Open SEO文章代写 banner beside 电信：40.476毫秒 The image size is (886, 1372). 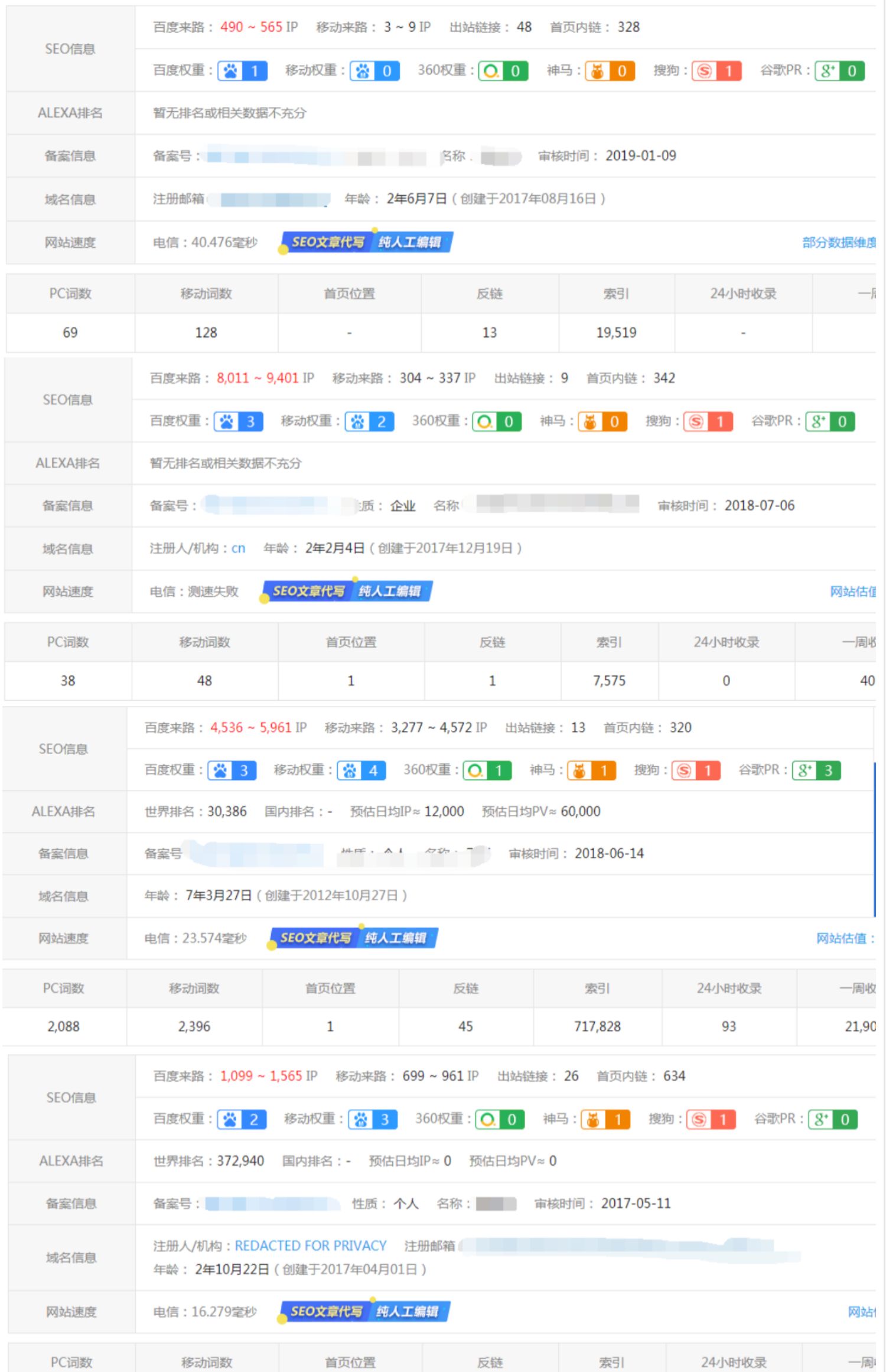point(366,242)
